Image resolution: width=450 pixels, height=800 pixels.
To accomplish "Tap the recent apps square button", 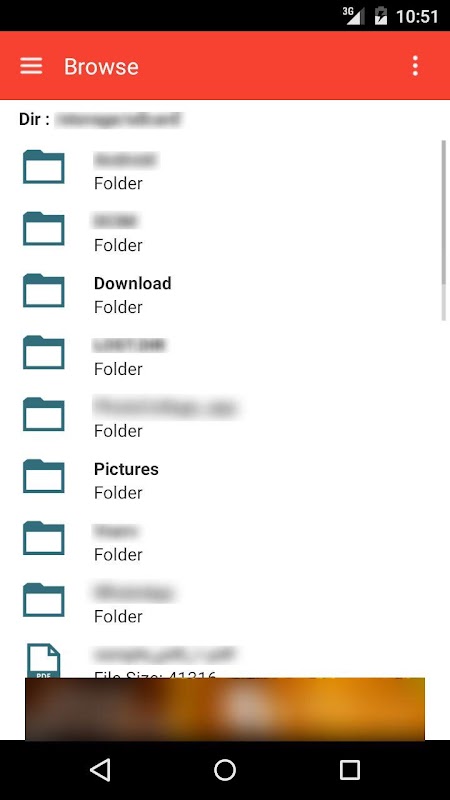I will point(350,770).
